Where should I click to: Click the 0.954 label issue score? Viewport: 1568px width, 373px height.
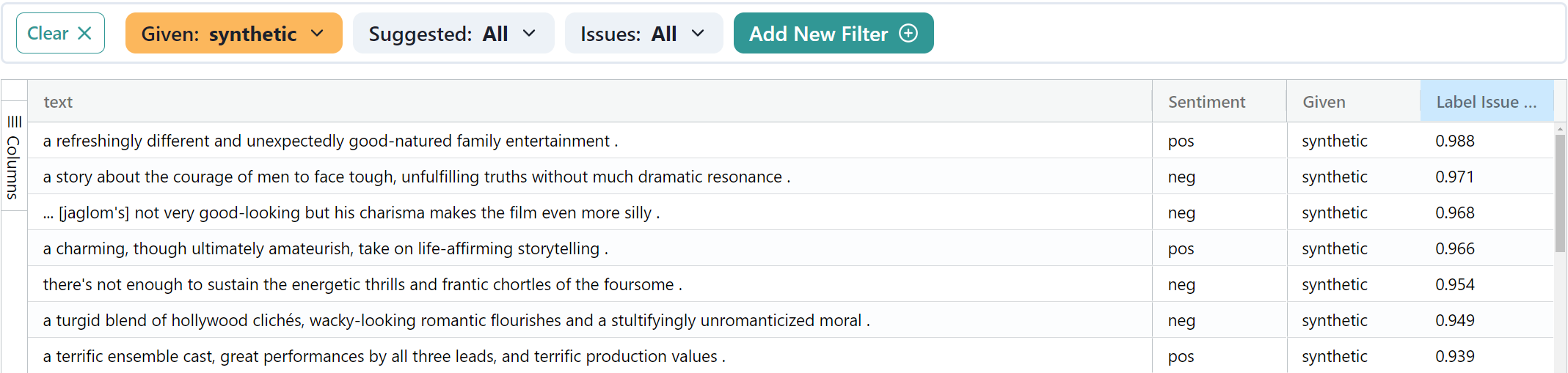click(1455, 284)
